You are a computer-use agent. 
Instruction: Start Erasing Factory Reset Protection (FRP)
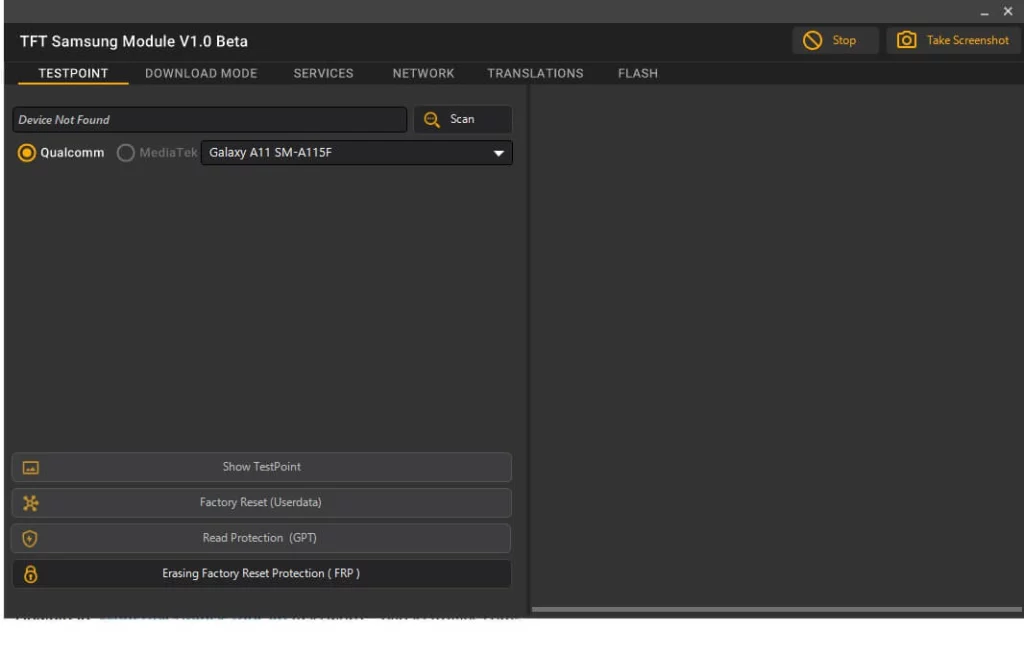(x=261, y=573)
